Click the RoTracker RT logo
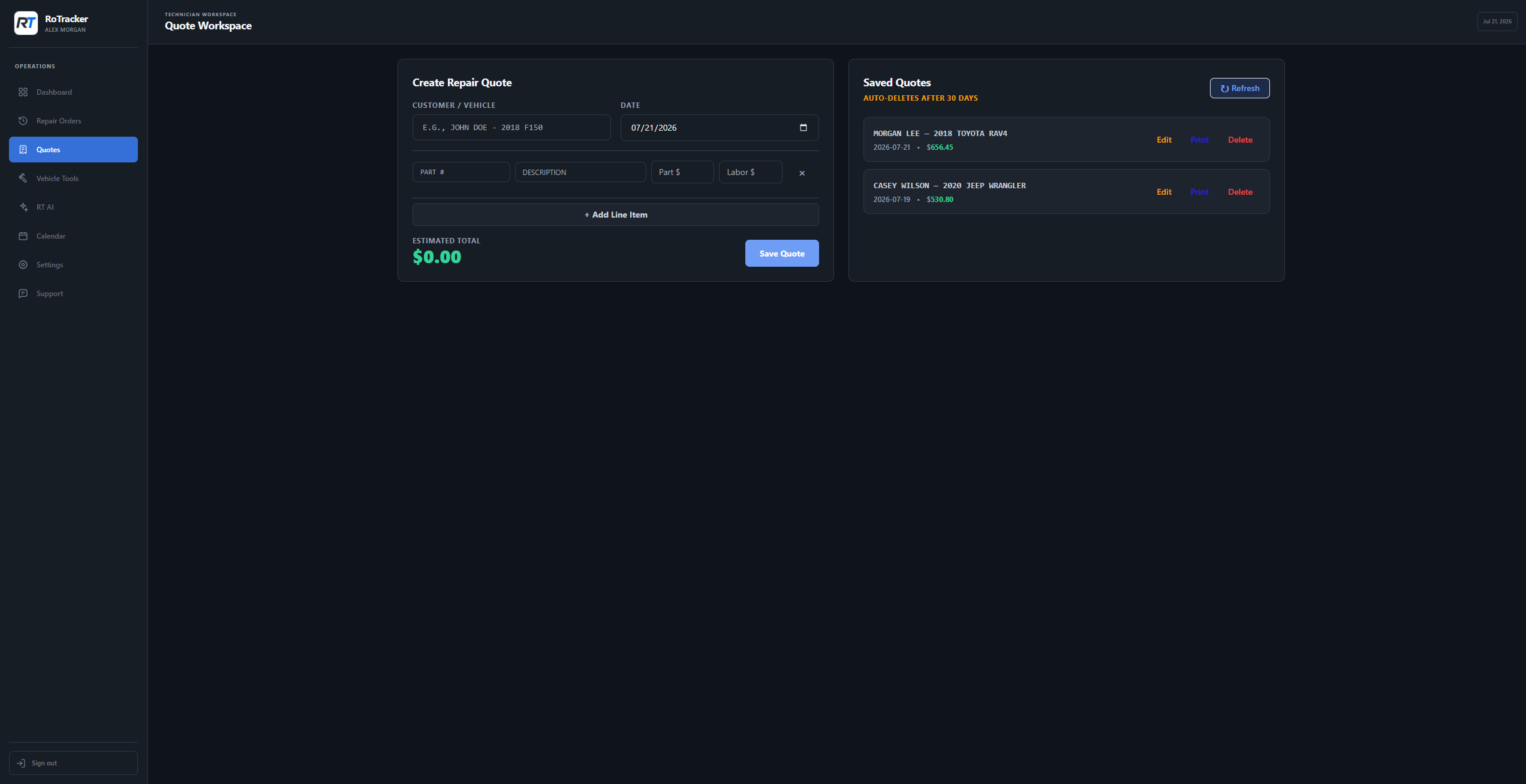The height and width of the screenshot is (784, 1526). [26, 23]
